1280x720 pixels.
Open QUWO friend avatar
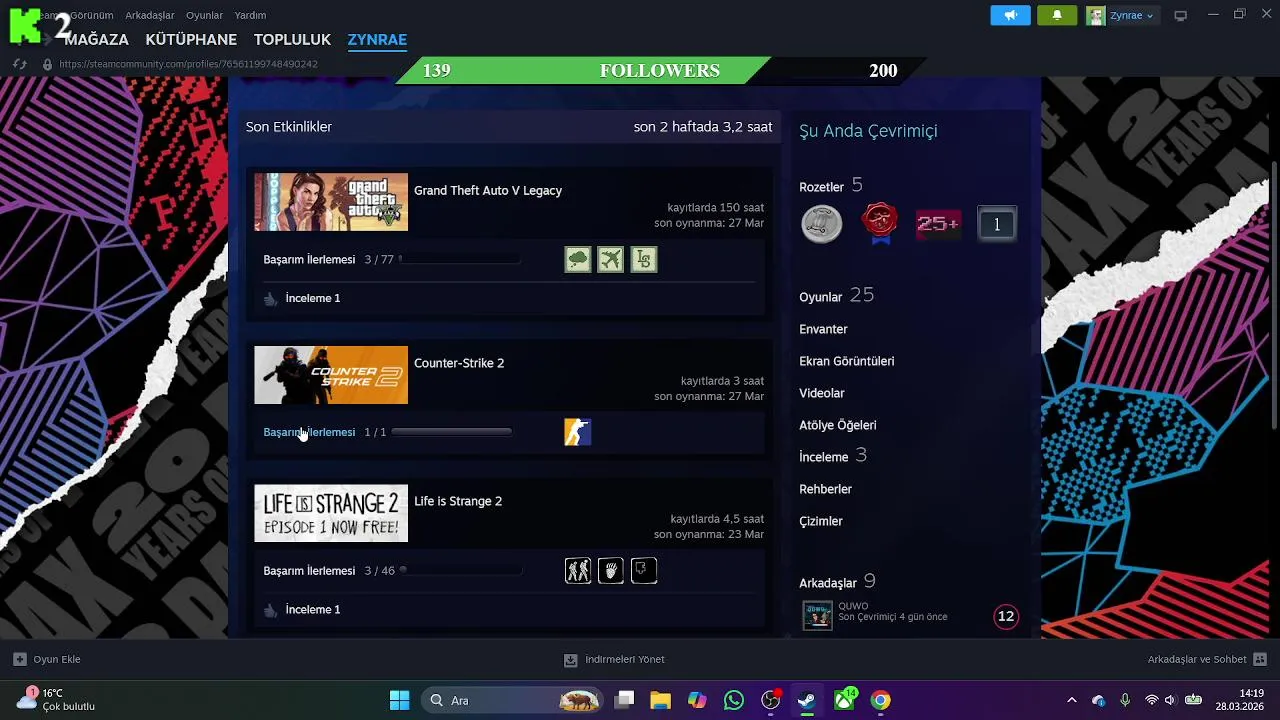coord(817,615)
